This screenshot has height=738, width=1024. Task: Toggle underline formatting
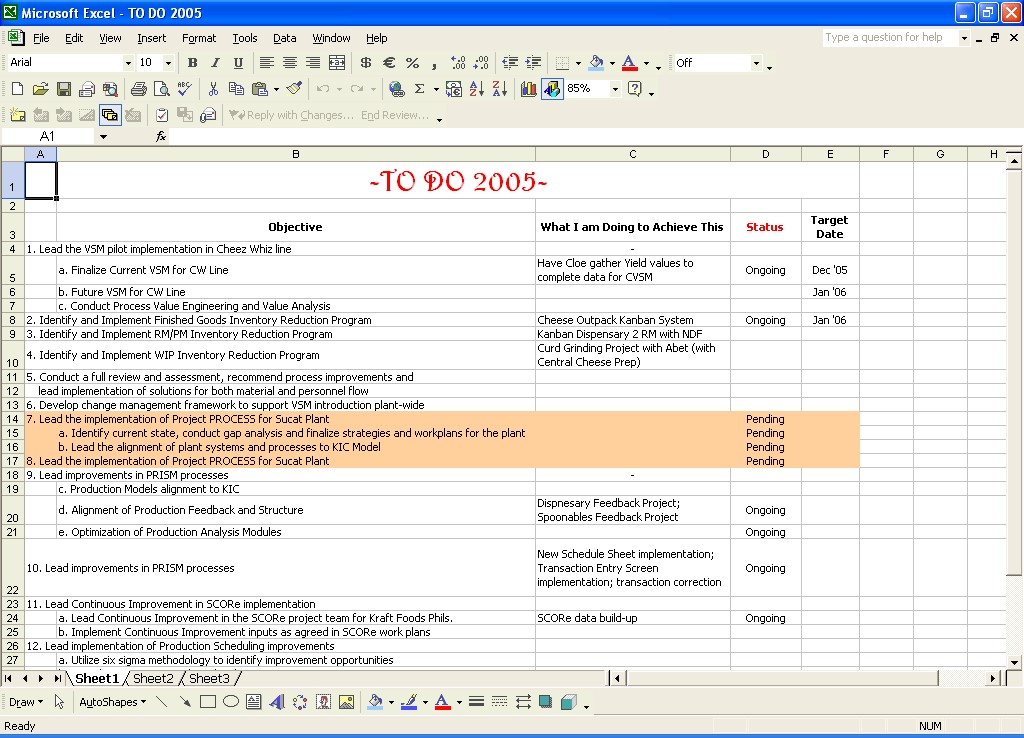(238, 63)
